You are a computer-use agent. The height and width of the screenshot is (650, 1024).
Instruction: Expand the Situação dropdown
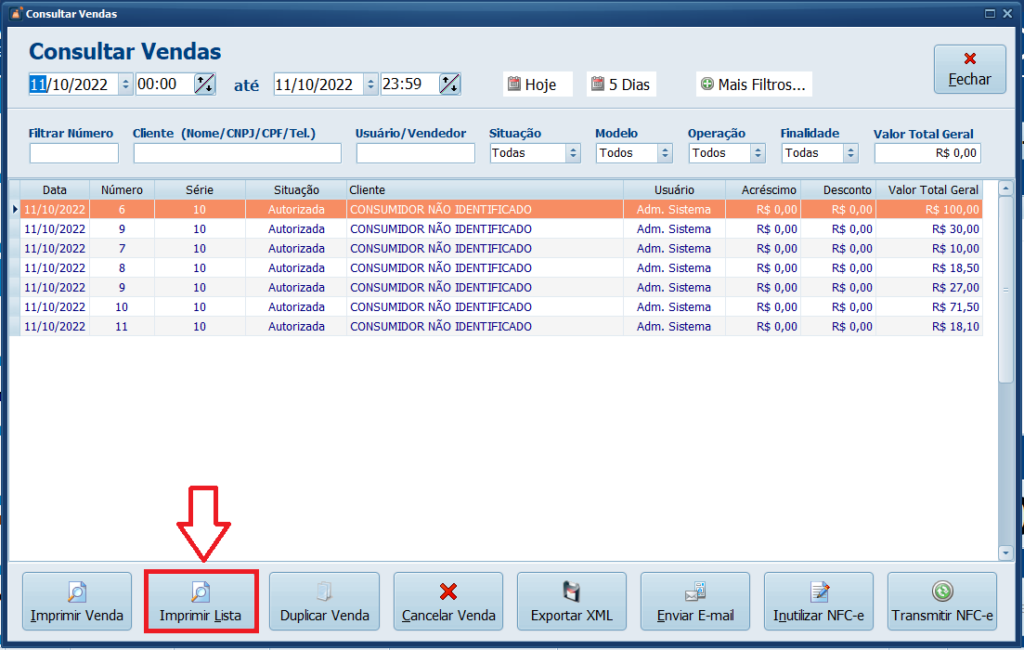(573, 153)
